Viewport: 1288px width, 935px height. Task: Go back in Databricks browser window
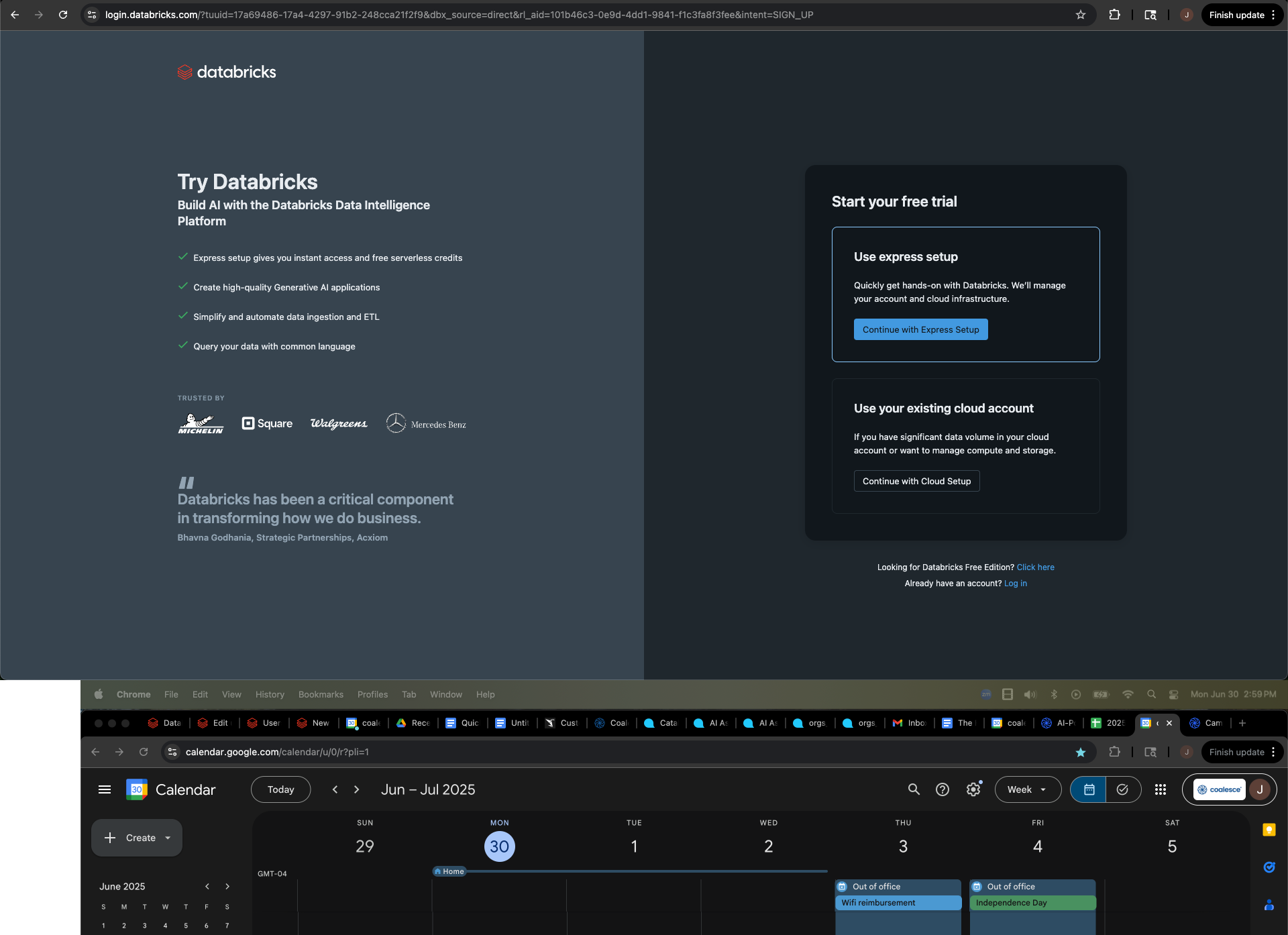[15, 15]
